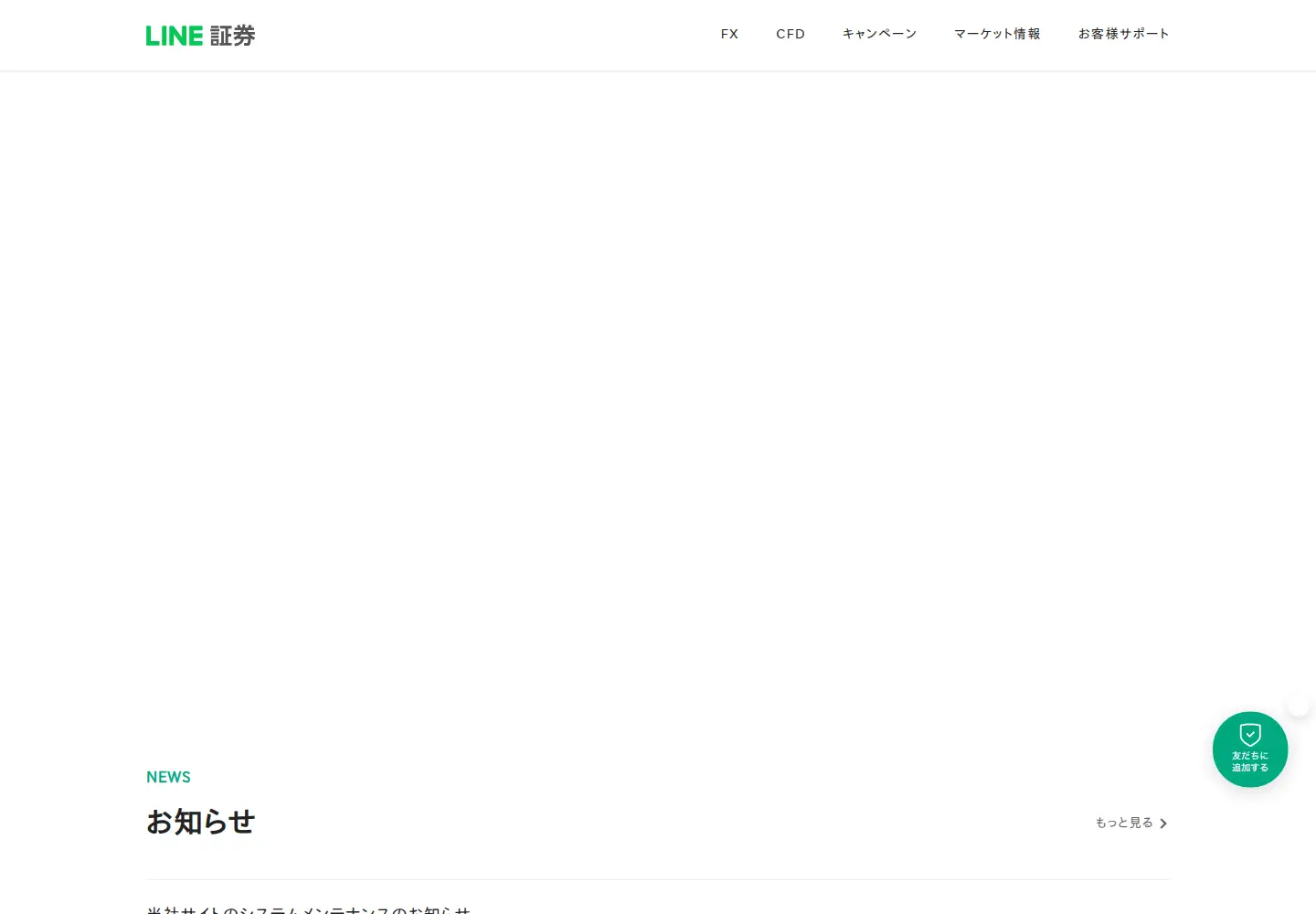Open the FX menu
1316x914 pixels.
pyautogui.click(x=729, y=34)
